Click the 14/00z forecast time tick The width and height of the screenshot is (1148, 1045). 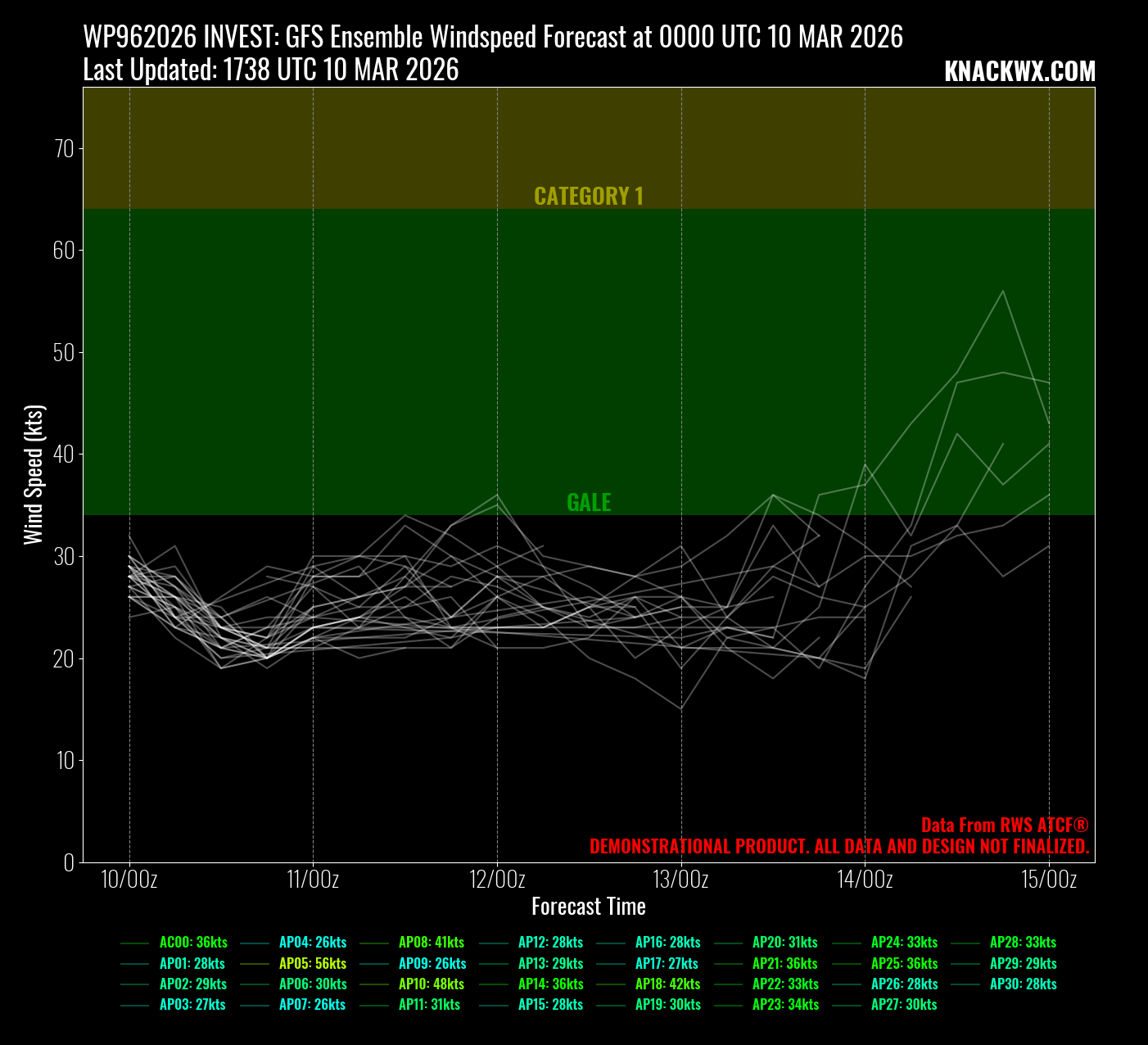click(x=865, y=880)
